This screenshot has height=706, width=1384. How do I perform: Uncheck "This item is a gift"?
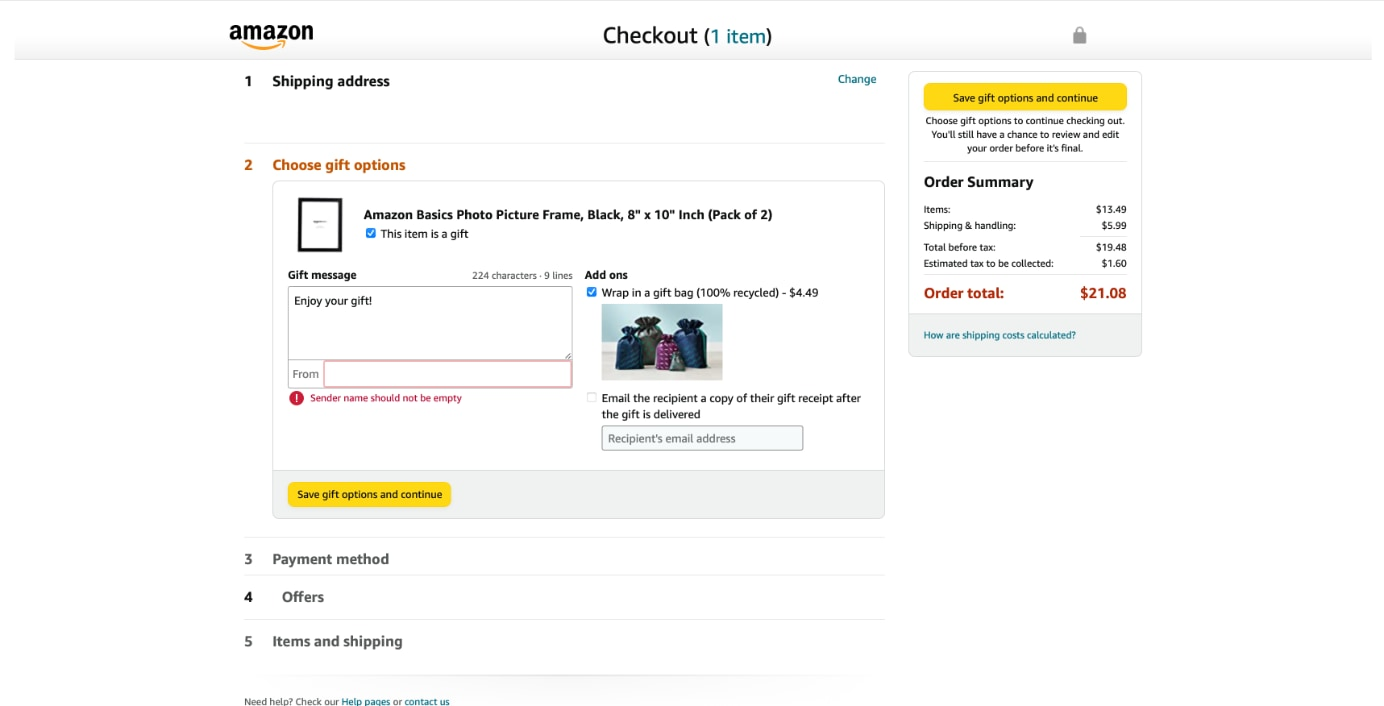point(371,233)
